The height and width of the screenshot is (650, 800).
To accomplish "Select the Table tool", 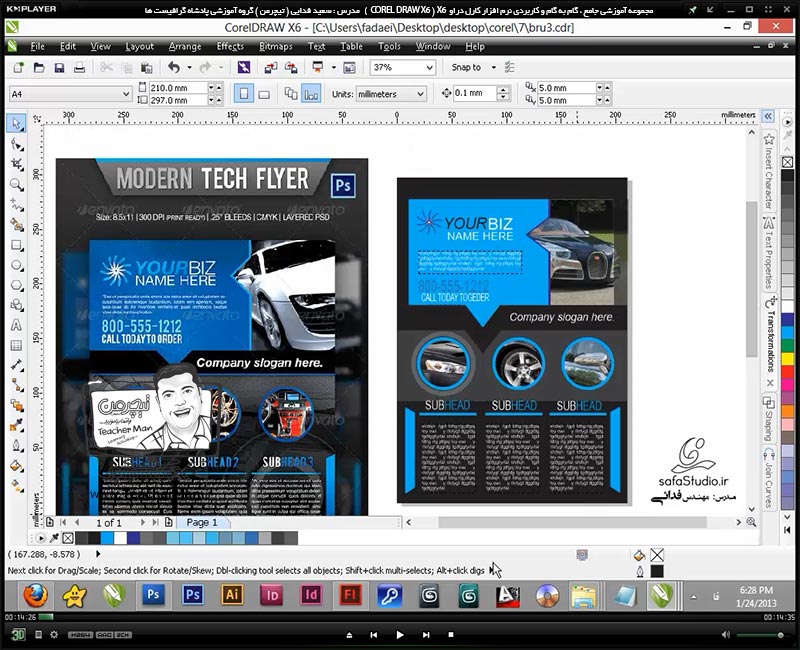I will coord(17,345).
